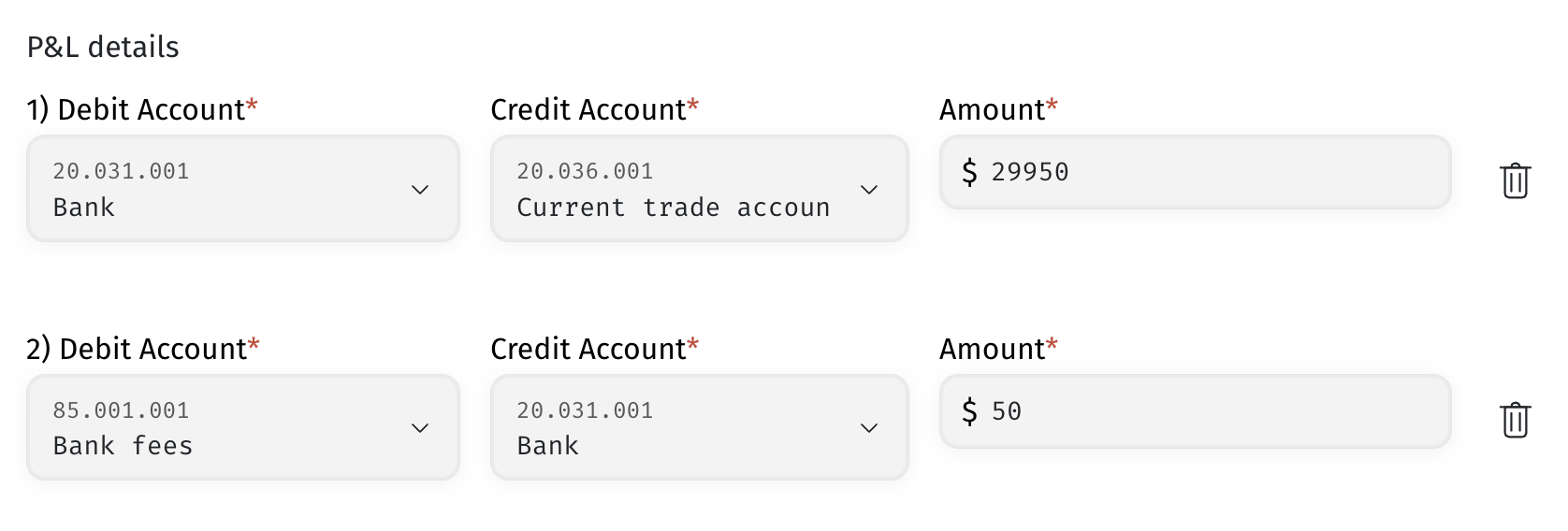Open the second Credit Account dropdown showing Bank
The image size is (1568, 531).
pos(700,427)
